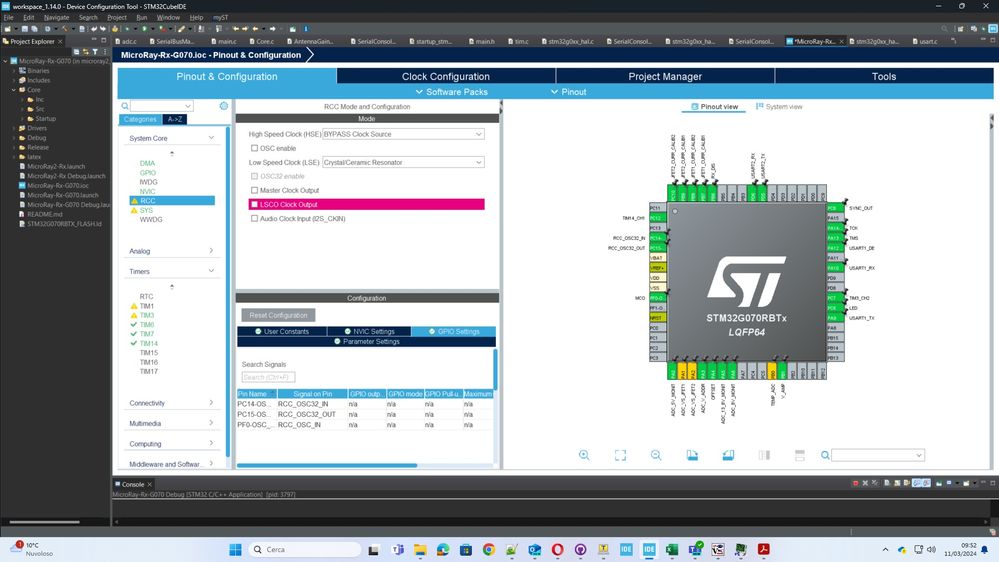This screenshot has height=562, width=999.
Task: Toggle the Master Clock Output checkbox
Action: pos(254,190)
